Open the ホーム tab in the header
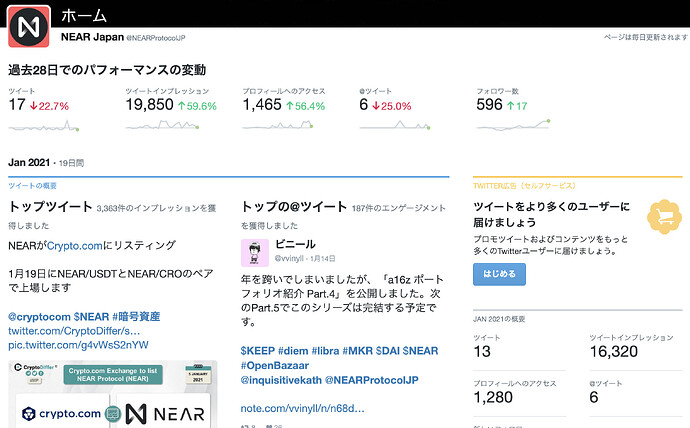Screen dimensions: 690x428 coord(84,16)
